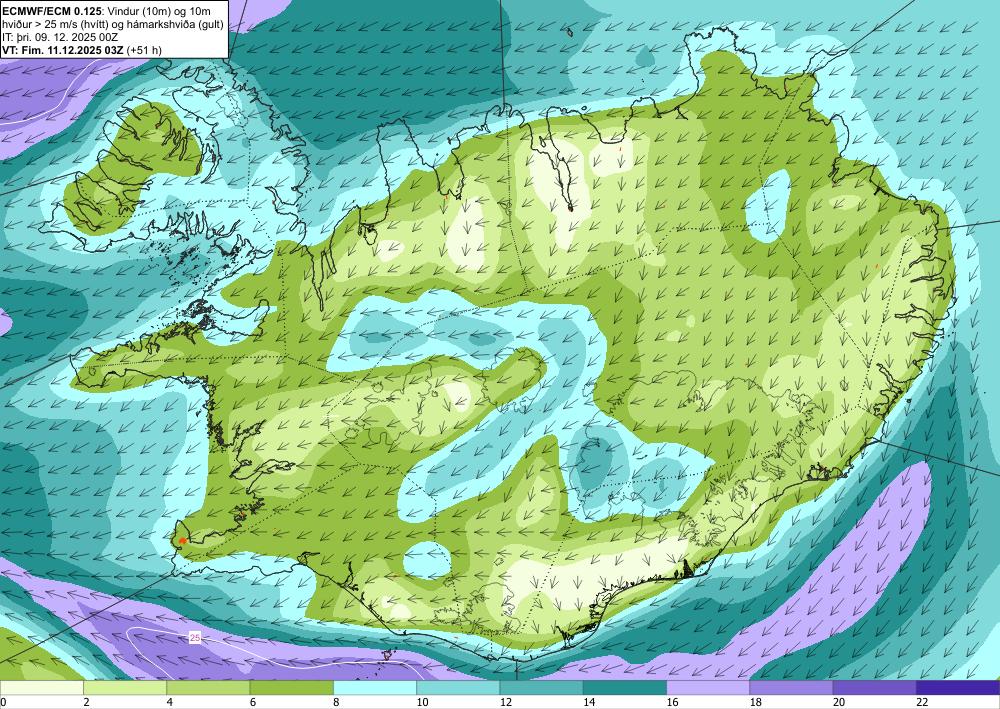
Task: Click the dark indigo legend swatch above 22
Action: coord(958,688)
